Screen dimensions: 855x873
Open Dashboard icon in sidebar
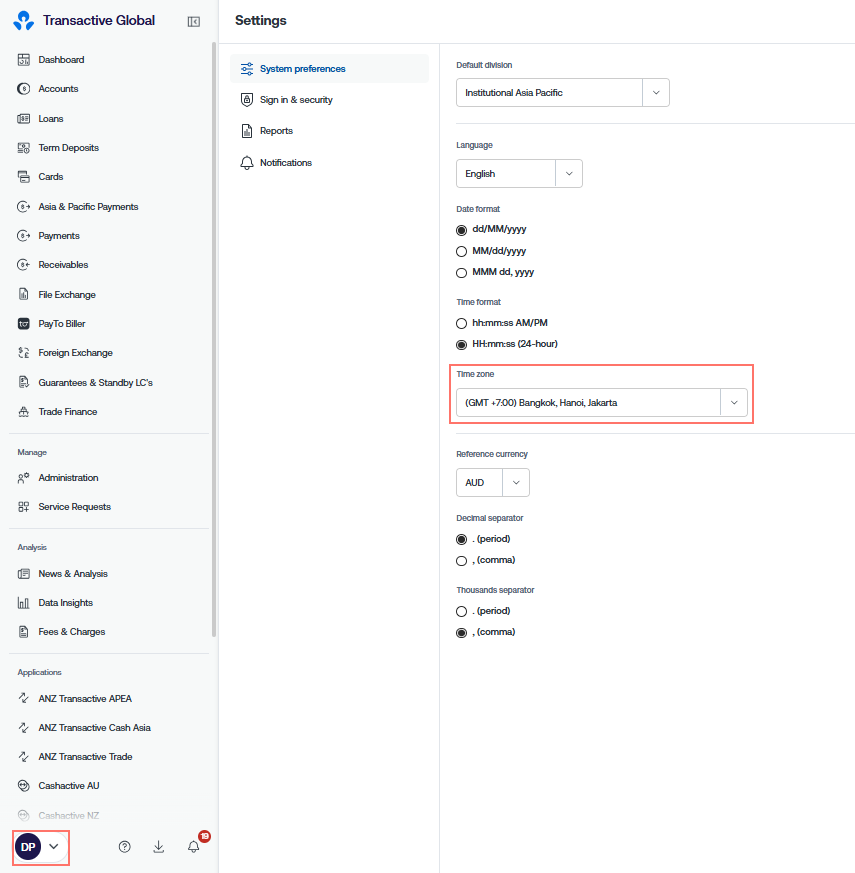[23, 60]
